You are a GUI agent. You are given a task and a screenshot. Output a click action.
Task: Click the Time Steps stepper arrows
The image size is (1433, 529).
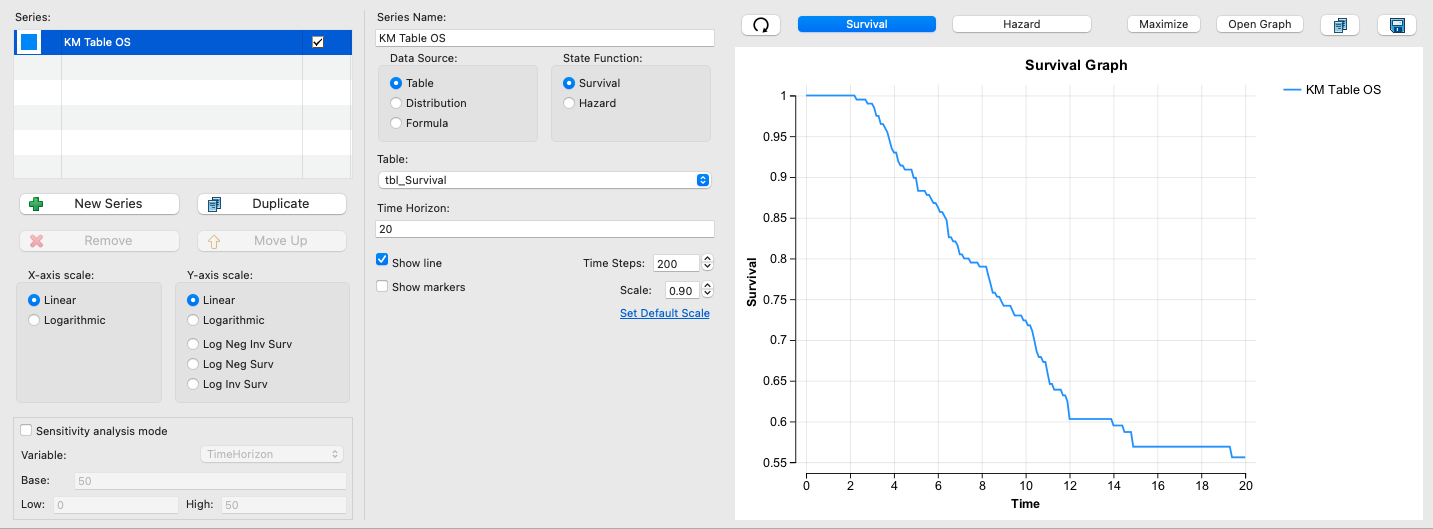[x=708, y=263]
